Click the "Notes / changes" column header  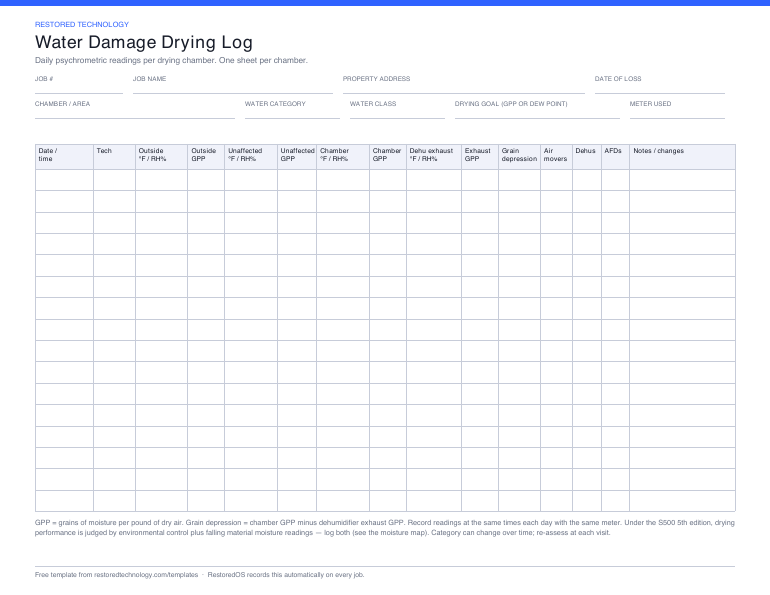(683, 157)
